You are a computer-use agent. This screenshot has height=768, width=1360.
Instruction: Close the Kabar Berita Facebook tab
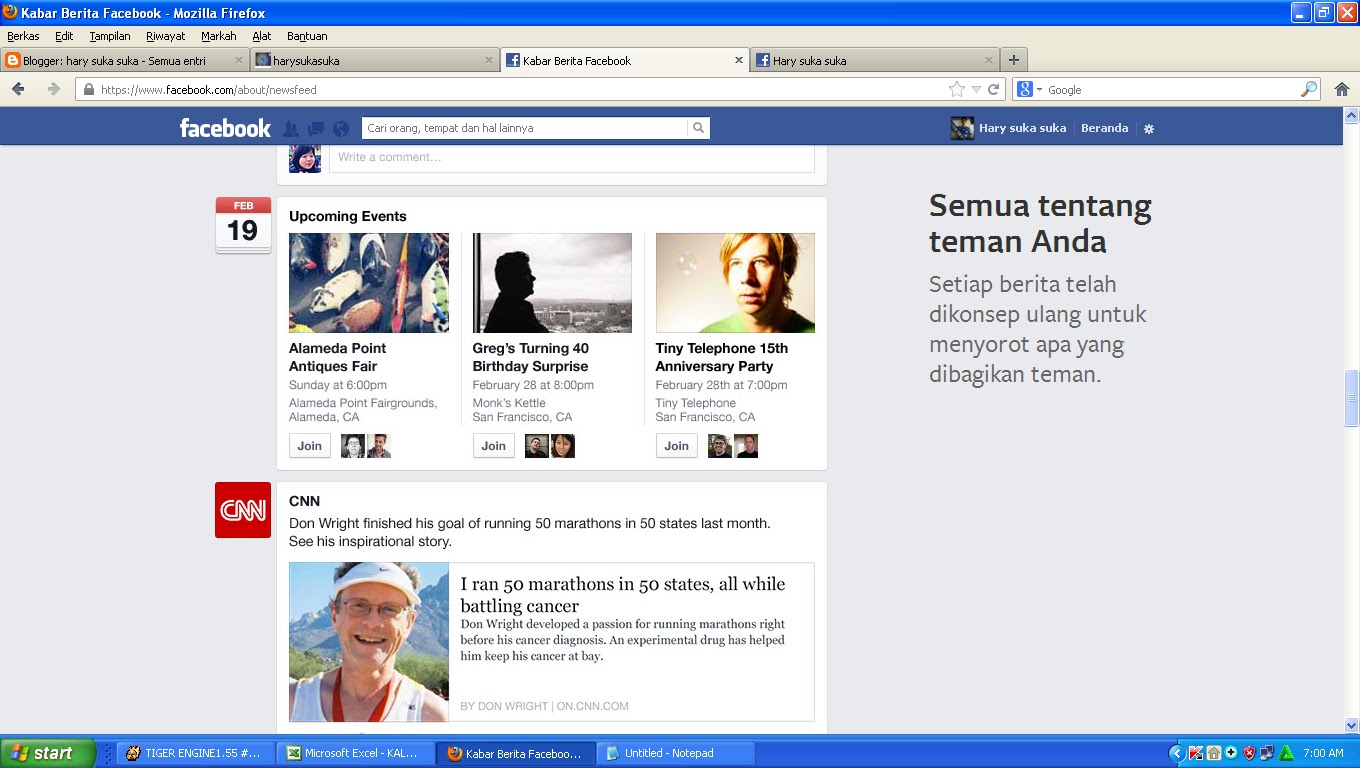[739, 60]
